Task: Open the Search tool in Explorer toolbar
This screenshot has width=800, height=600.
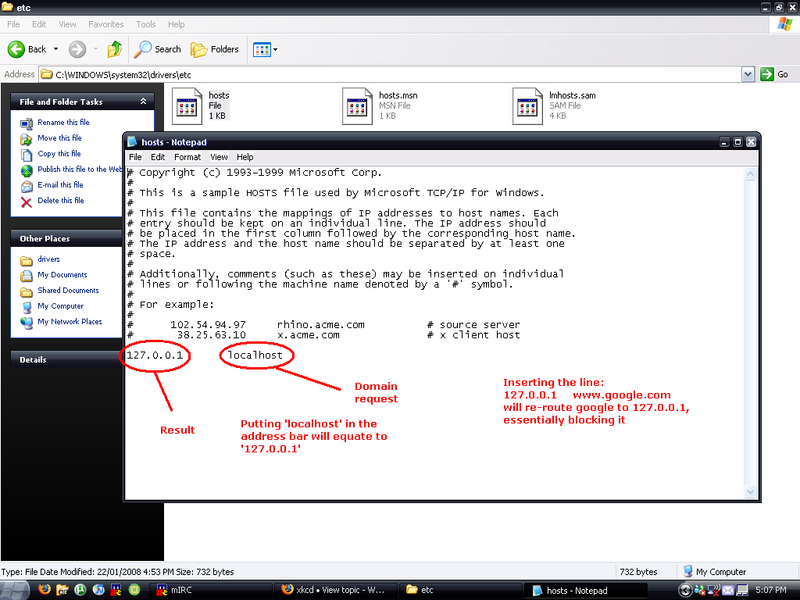Action: point(157,49)
